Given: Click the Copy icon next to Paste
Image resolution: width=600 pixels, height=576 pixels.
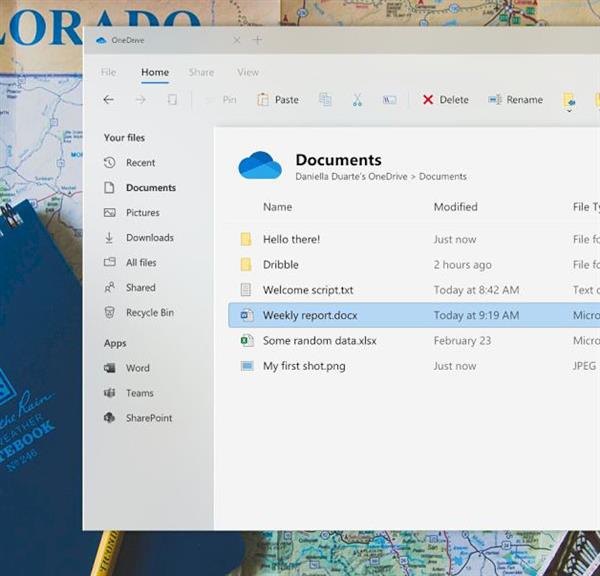Looking at the screenshot, I should pos(325,100).
